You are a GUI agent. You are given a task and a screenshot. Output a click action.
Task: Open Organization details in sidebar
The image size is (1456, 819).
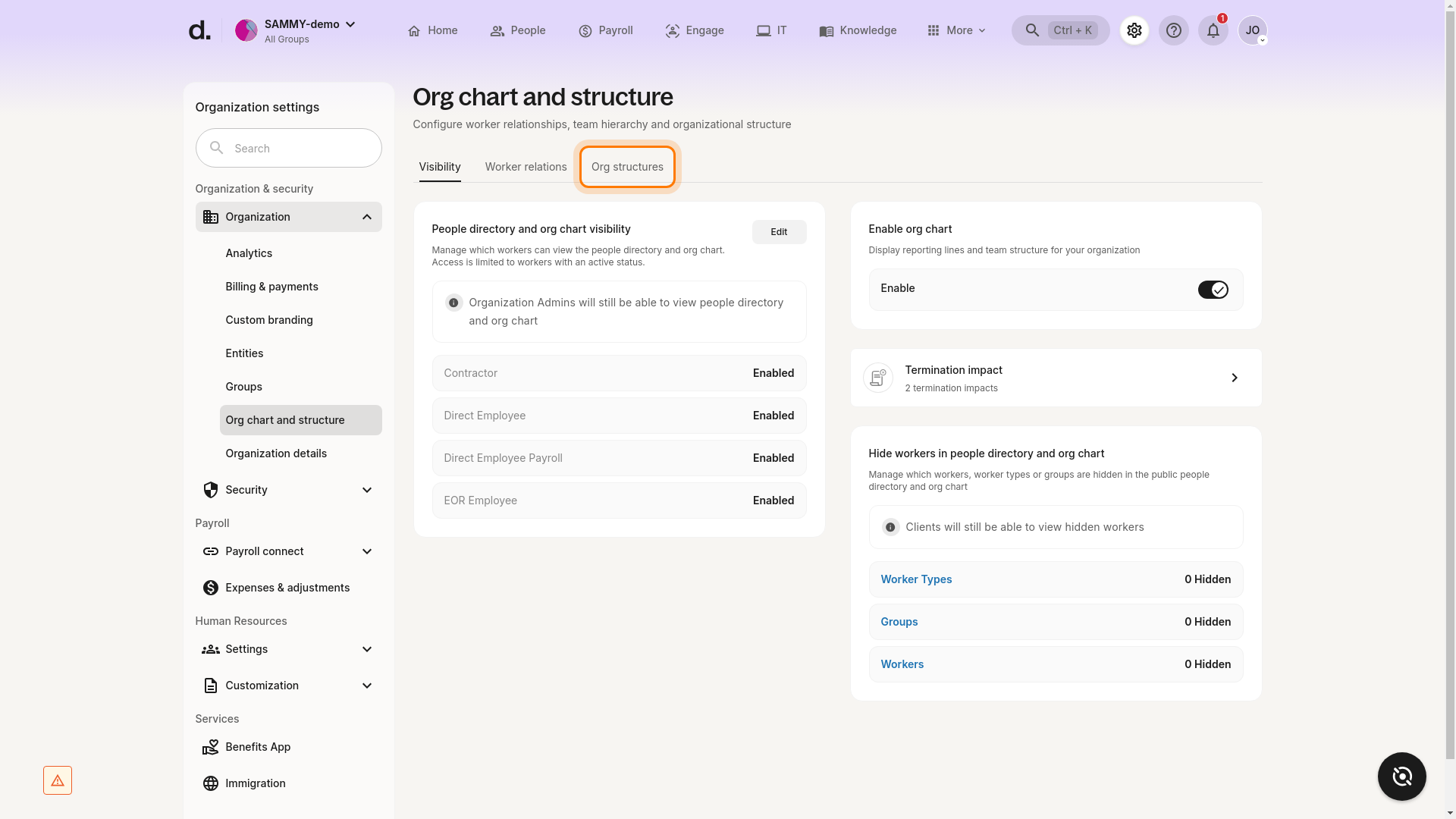point(276,453)
